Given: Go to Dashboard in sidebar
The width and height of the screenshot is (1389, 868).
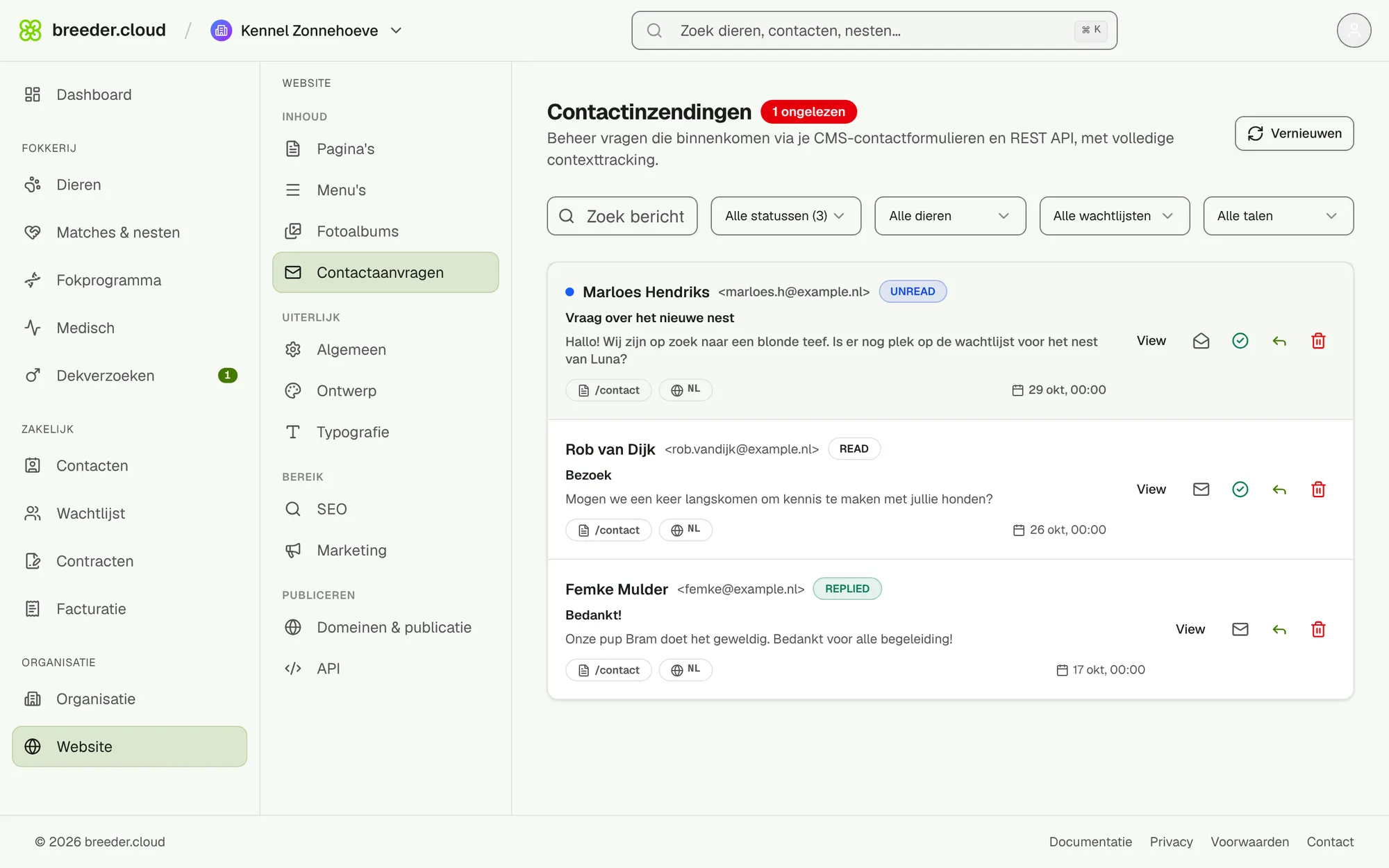Looking at the screenshot, I should tap(129, 94).
